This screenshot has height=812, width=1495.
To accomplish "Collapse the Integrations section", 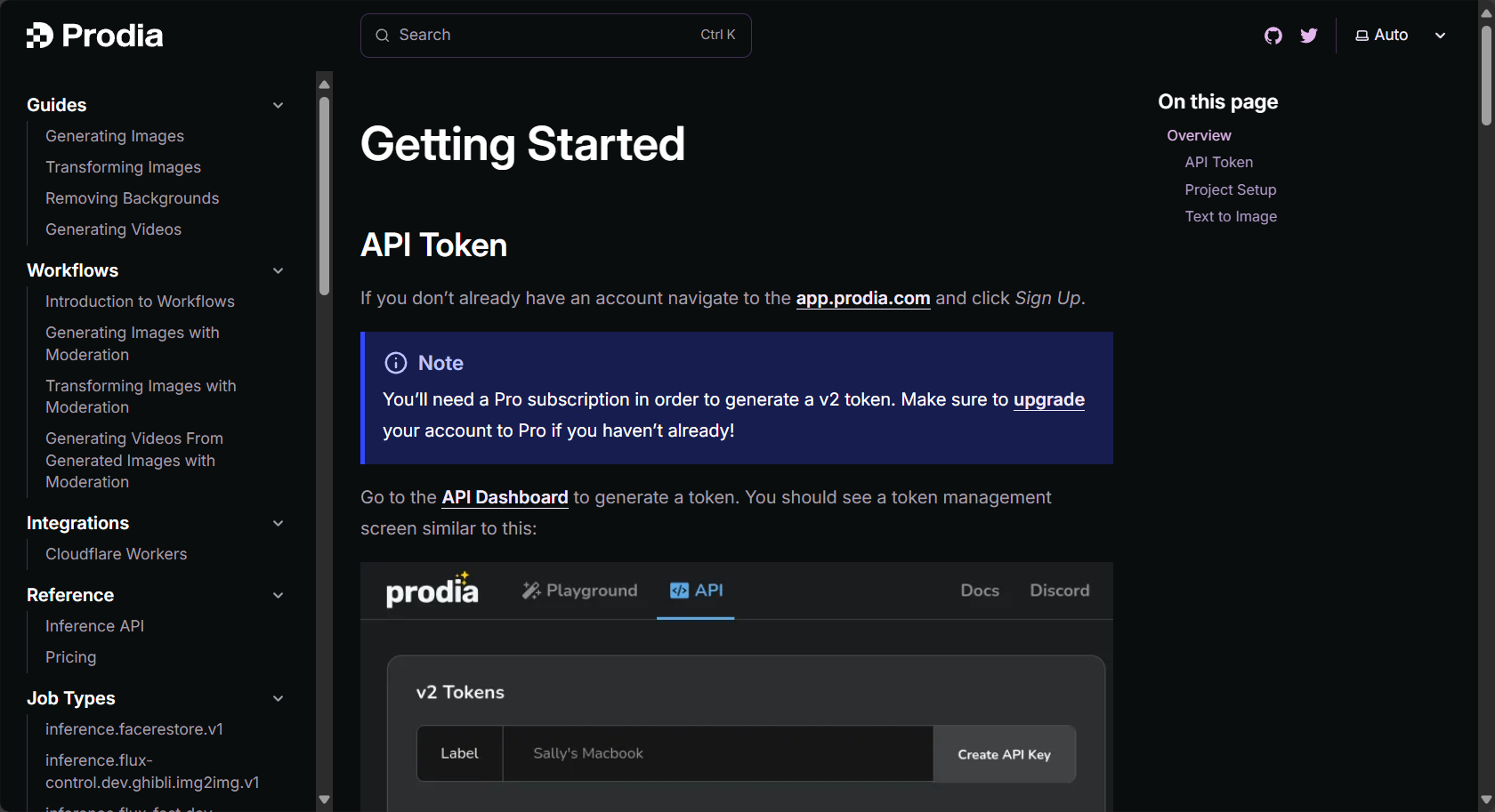I will pos(278,523).
